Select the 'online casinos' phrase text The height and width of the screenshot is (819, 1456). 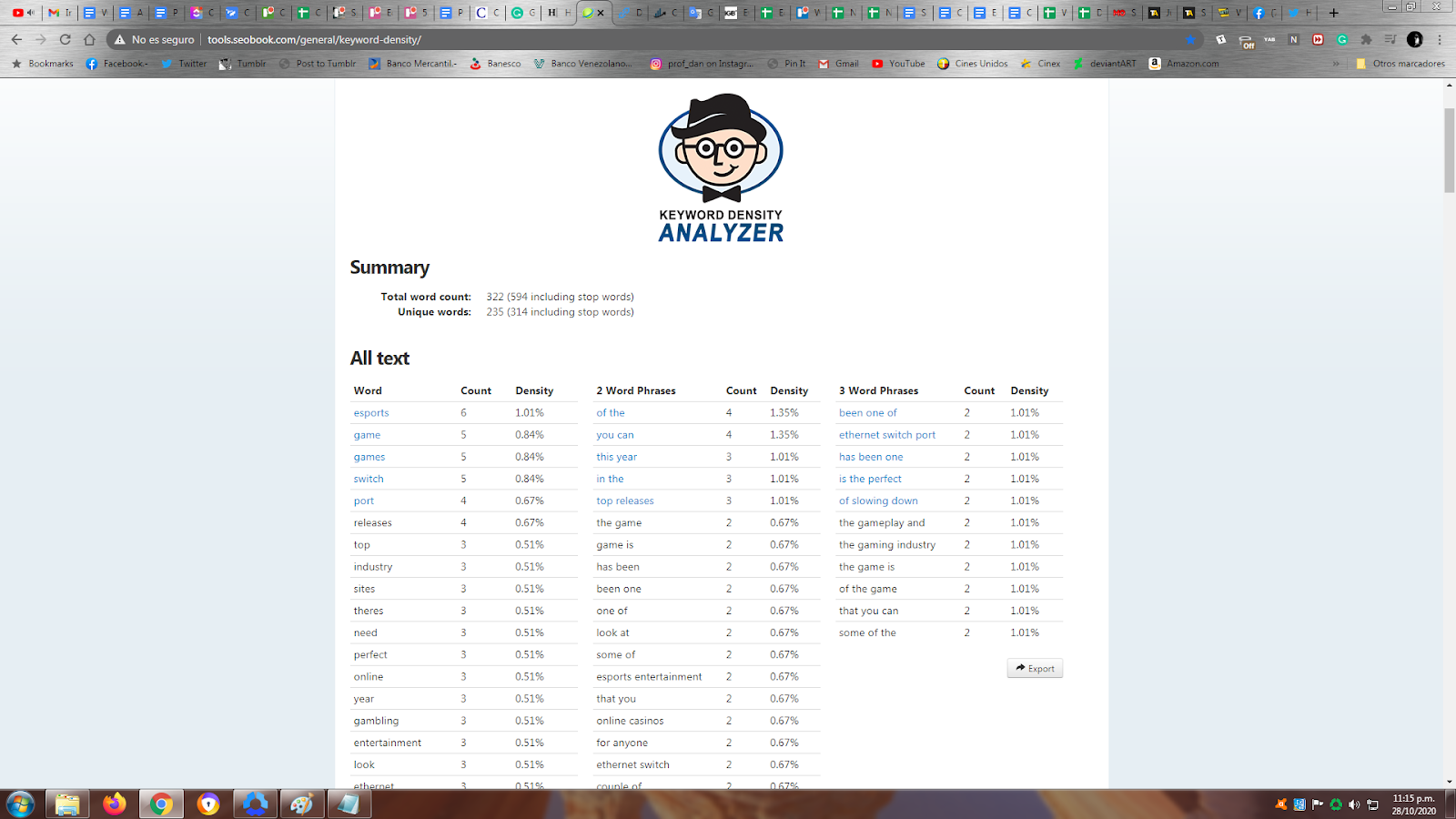point(630,721)
